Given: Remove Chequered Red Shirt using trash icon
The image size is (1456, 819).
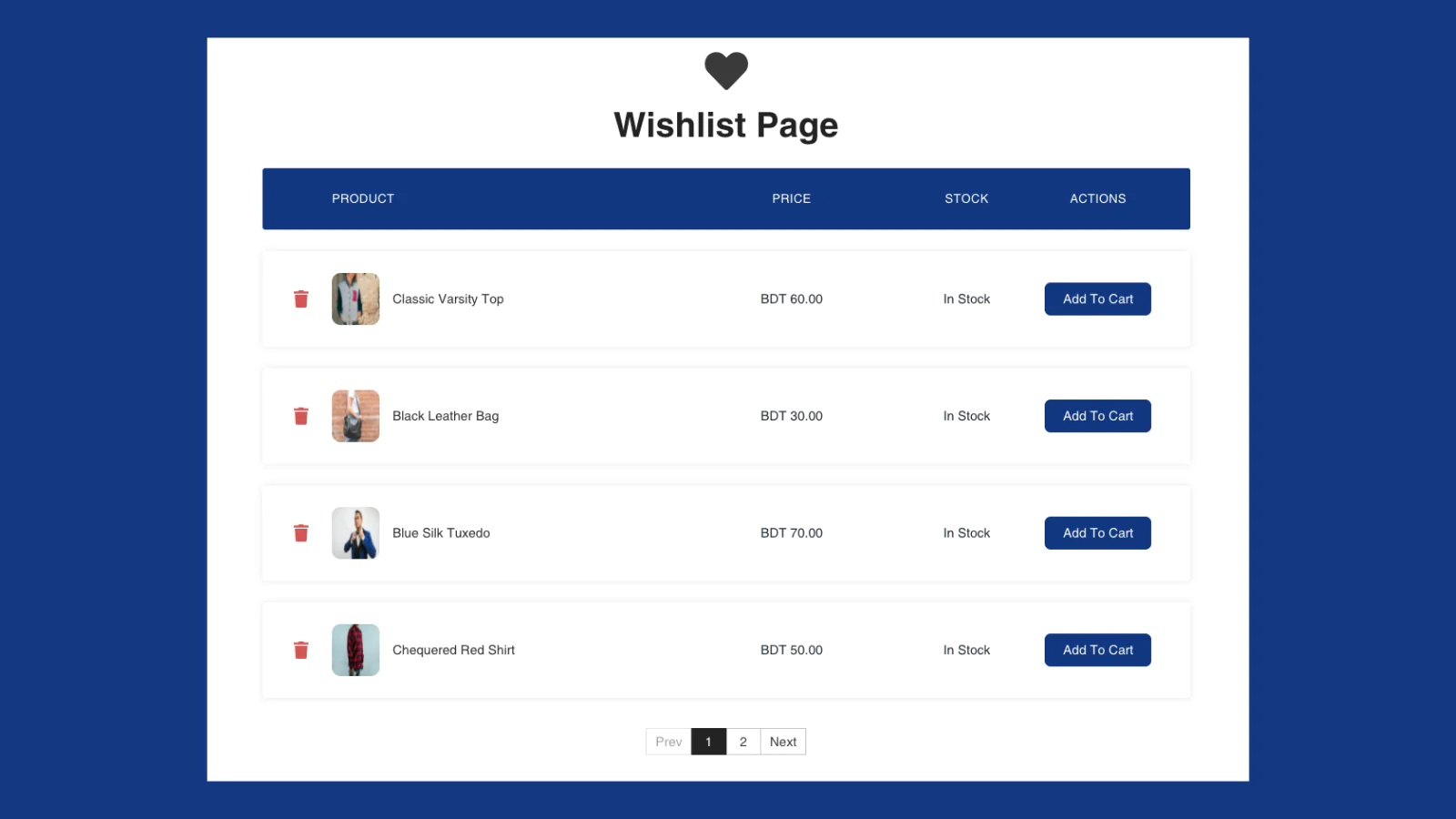Looking at the screenshot, I should 301,650.
